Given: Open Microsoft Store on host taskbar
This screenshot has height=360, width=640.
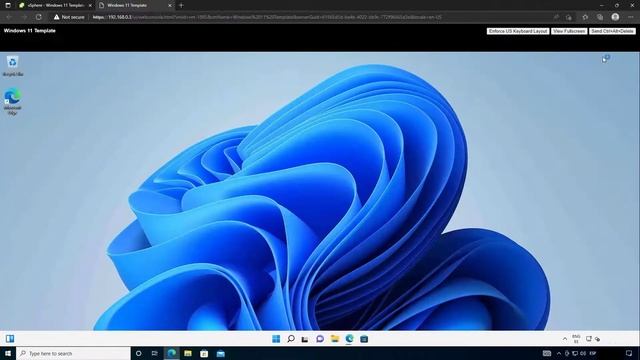Looking at the screenshot, I should click(x=204, y=353).
